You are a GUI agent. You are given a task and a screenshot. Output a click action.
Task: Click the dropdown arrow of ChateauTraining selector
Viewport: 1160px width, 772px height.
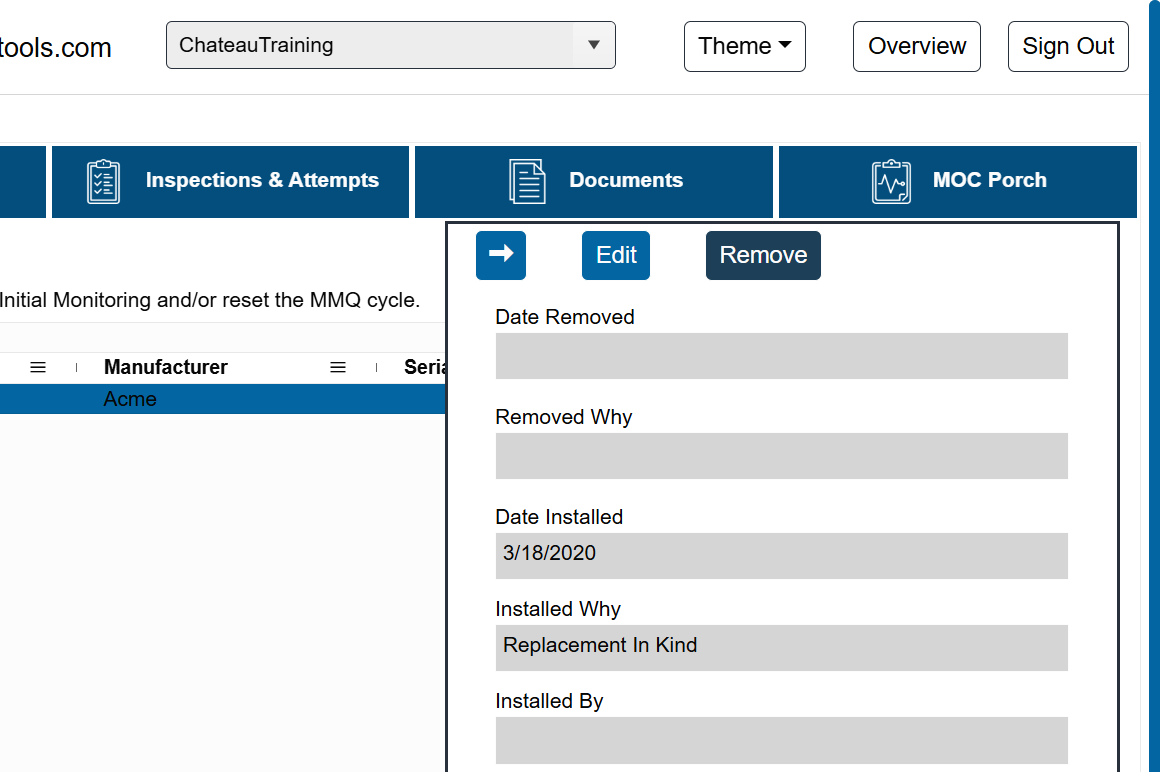click(x=593, y=45)
